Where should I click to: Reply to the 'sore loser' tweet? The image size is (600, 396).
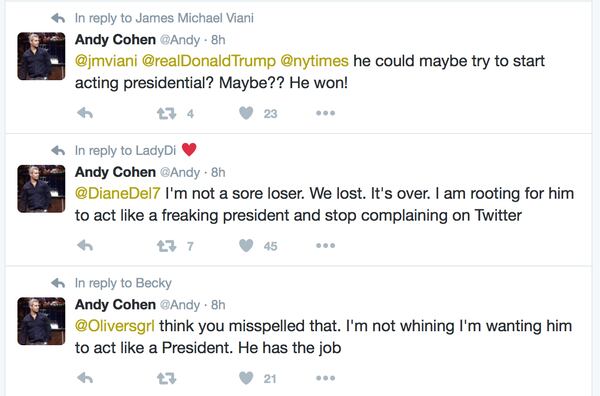click(x=85, y=246)
